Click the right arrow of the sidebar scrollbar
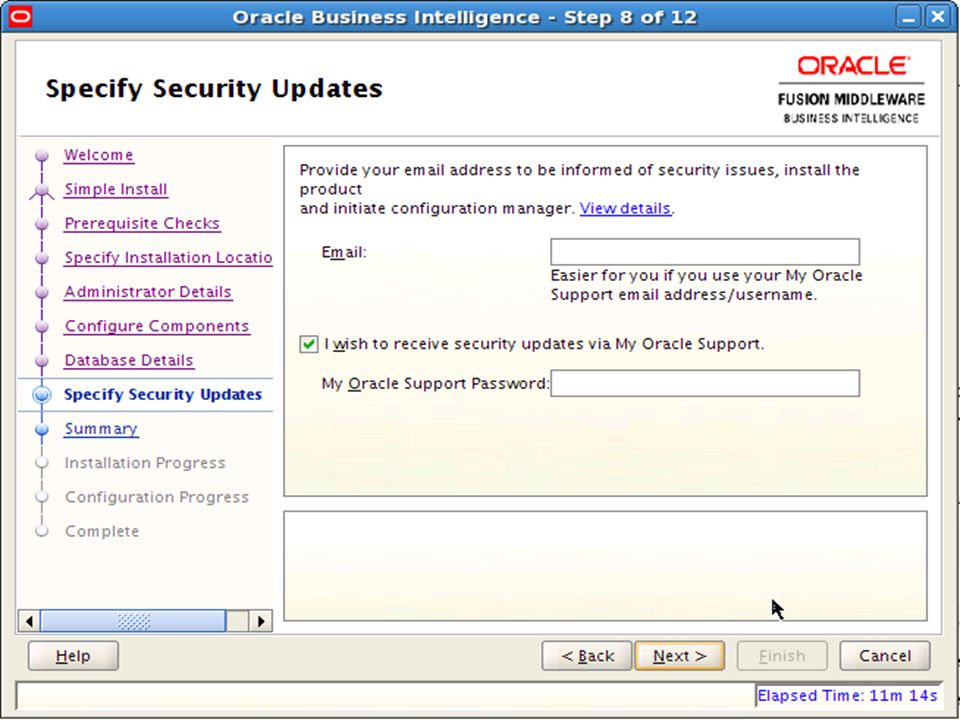The image size is (960, 720). click(x=261, y=621)
